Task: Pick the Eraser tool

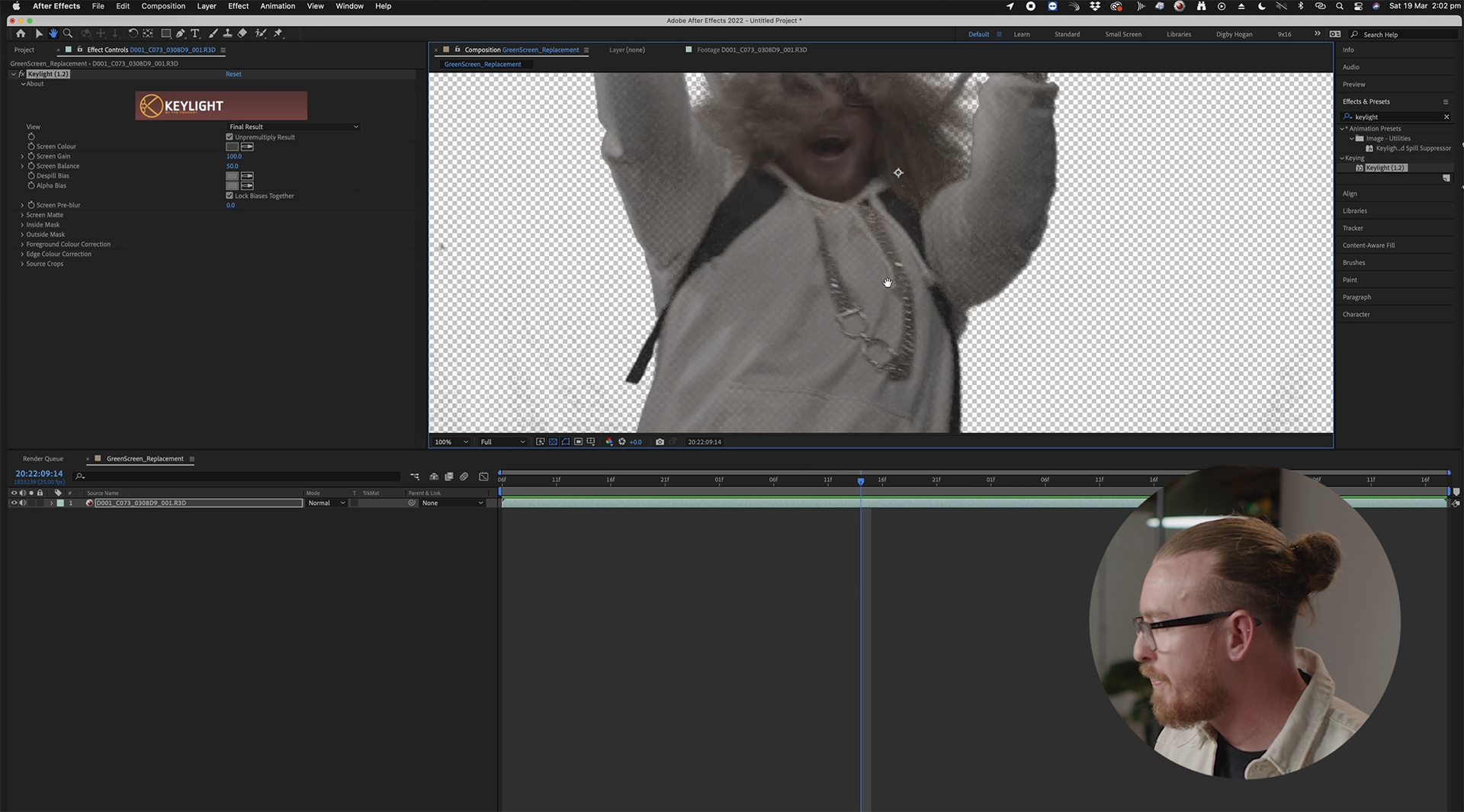Action: pos(242,34)
